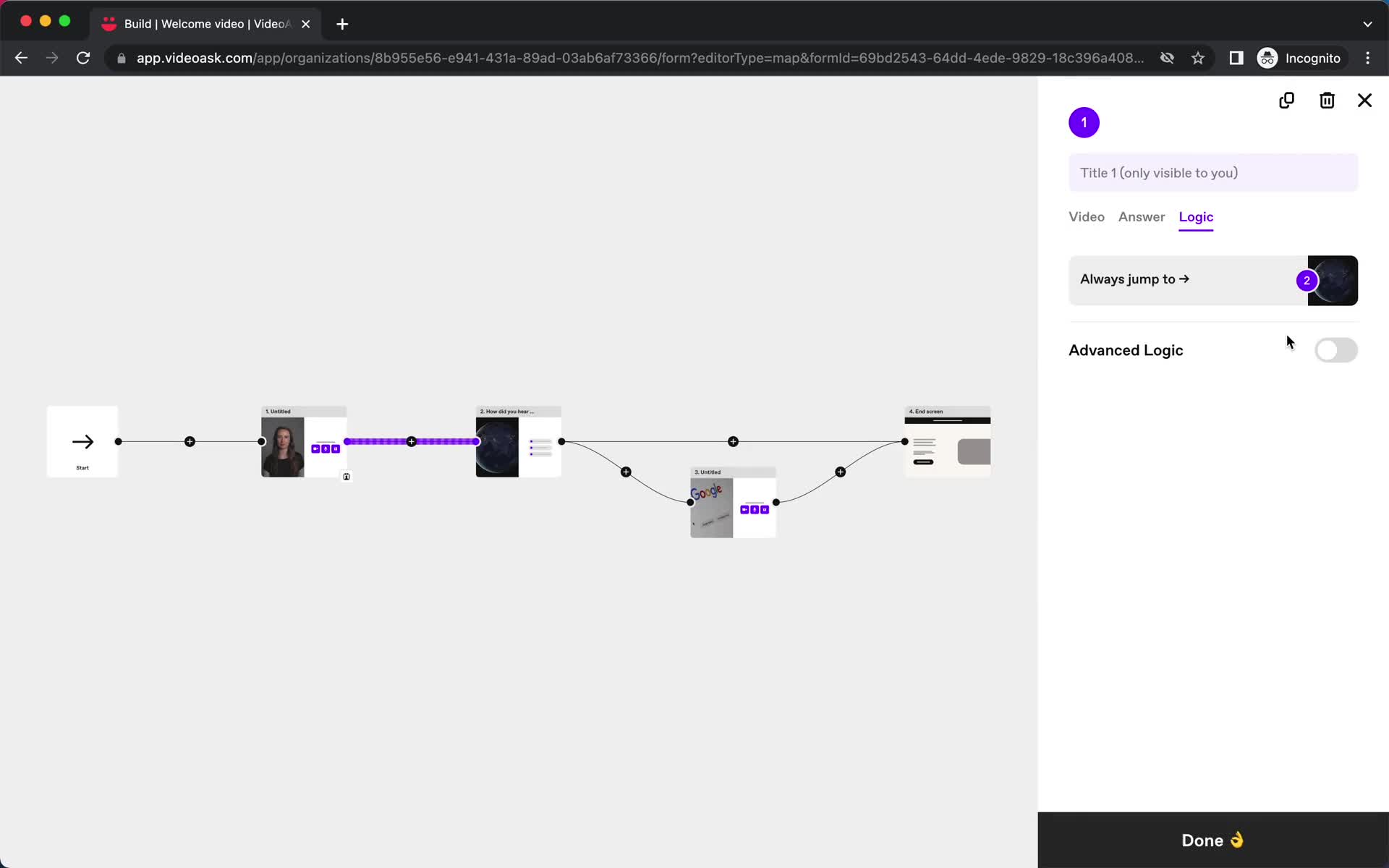1389x868 pixels.
Task: Click the info icon below step 1
Action: pyautogui.click(x=346, y=477)
